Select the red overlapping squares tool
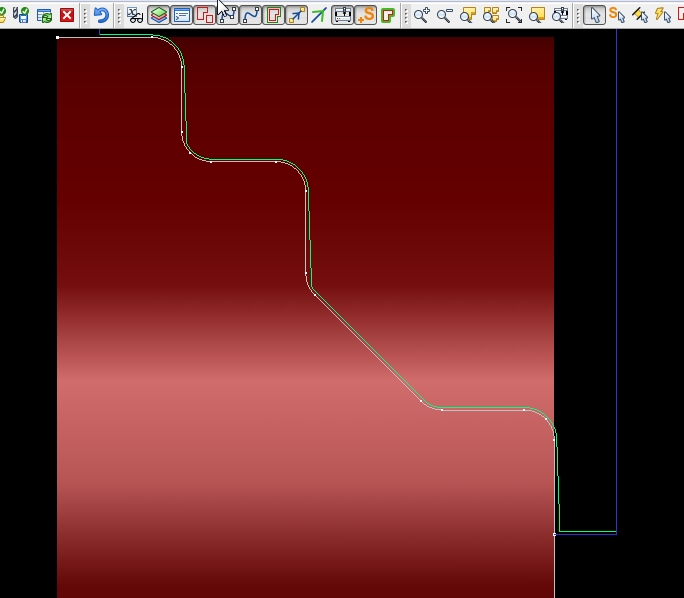Viewport: 684px width, 598px height. coord(204,15)
